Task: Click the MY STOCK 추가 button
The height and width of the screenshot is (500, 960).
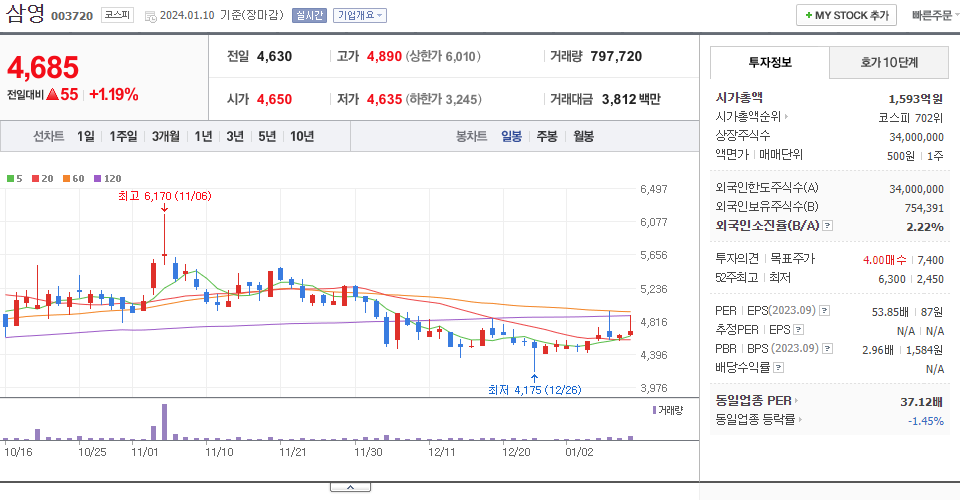Action: [x=846, y=15]
